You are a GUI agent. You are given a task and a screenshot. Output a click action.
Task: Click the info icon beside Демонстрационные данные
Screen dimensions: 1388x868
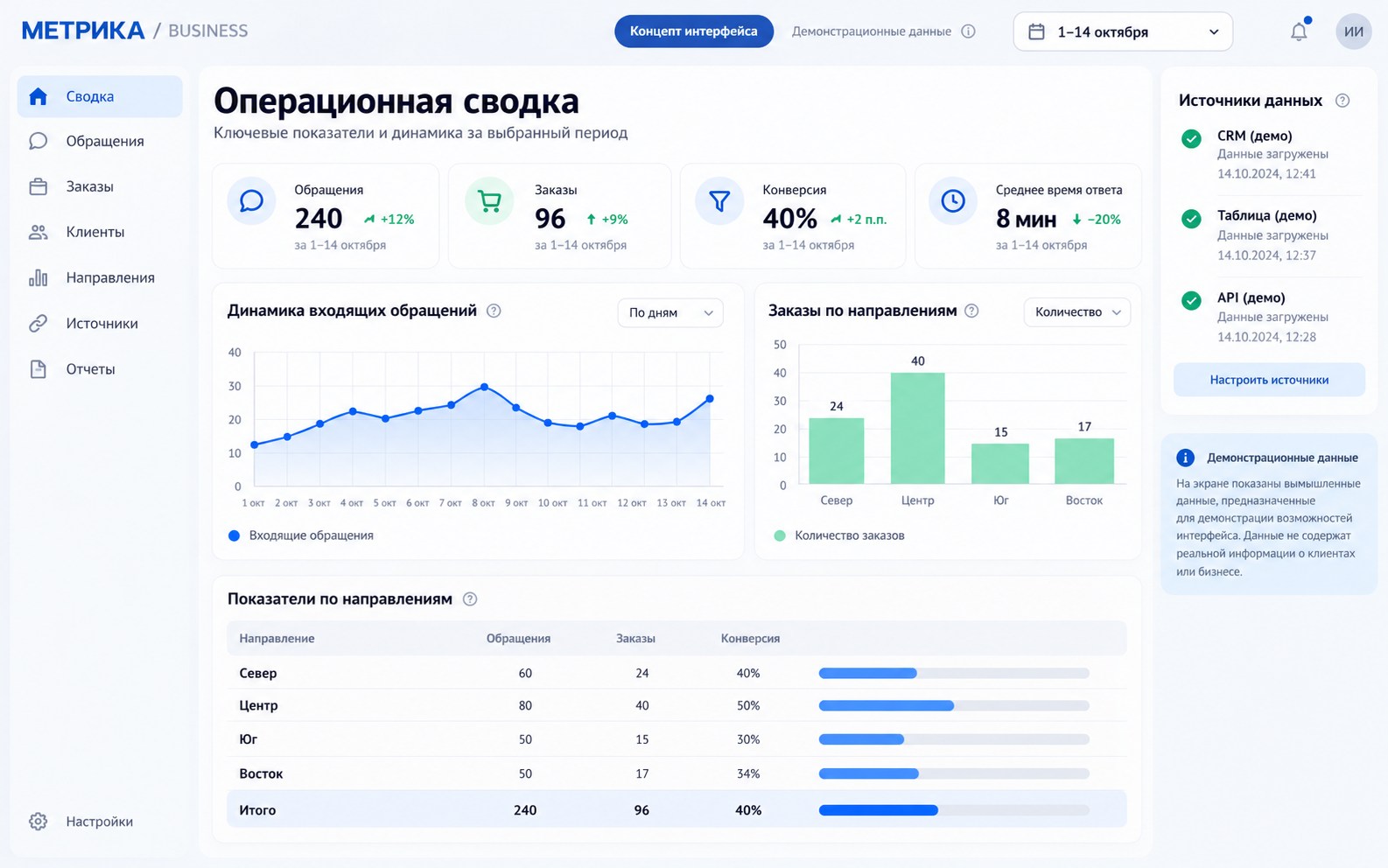pos(968,31)
